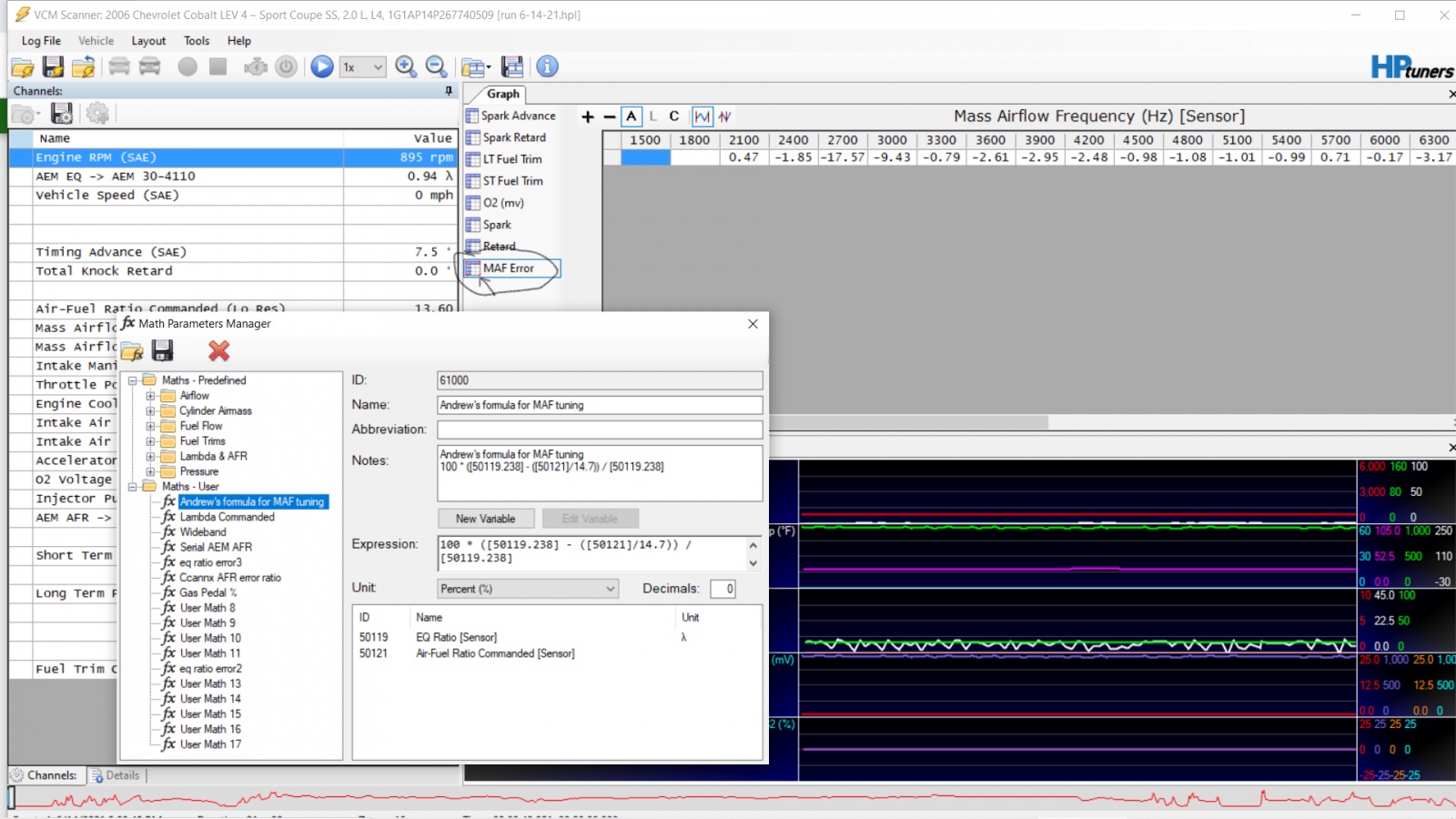Click the New Variable button
This screenshot has width=1456, height=819.
coord(485,519)
